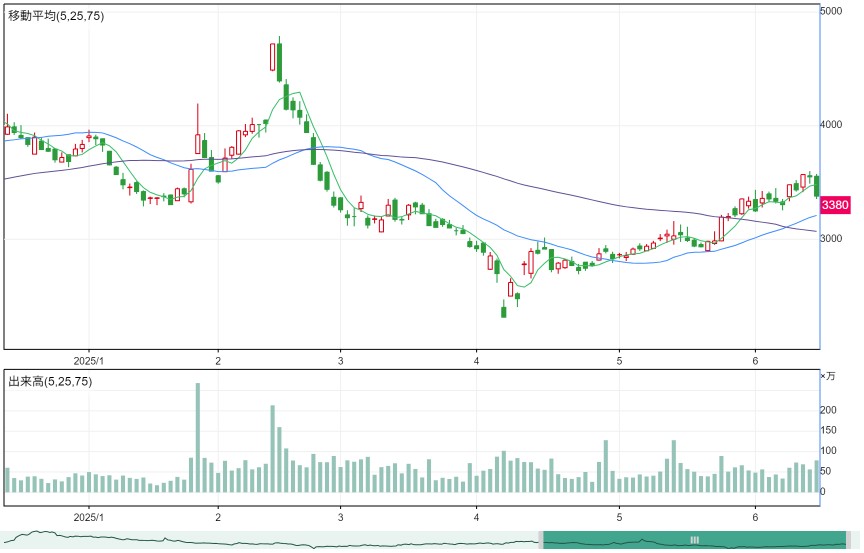This screenshot has height=553, width=864.
Task: Click the 出来高(5,25,75) volume label
Action: pos(50,382)
